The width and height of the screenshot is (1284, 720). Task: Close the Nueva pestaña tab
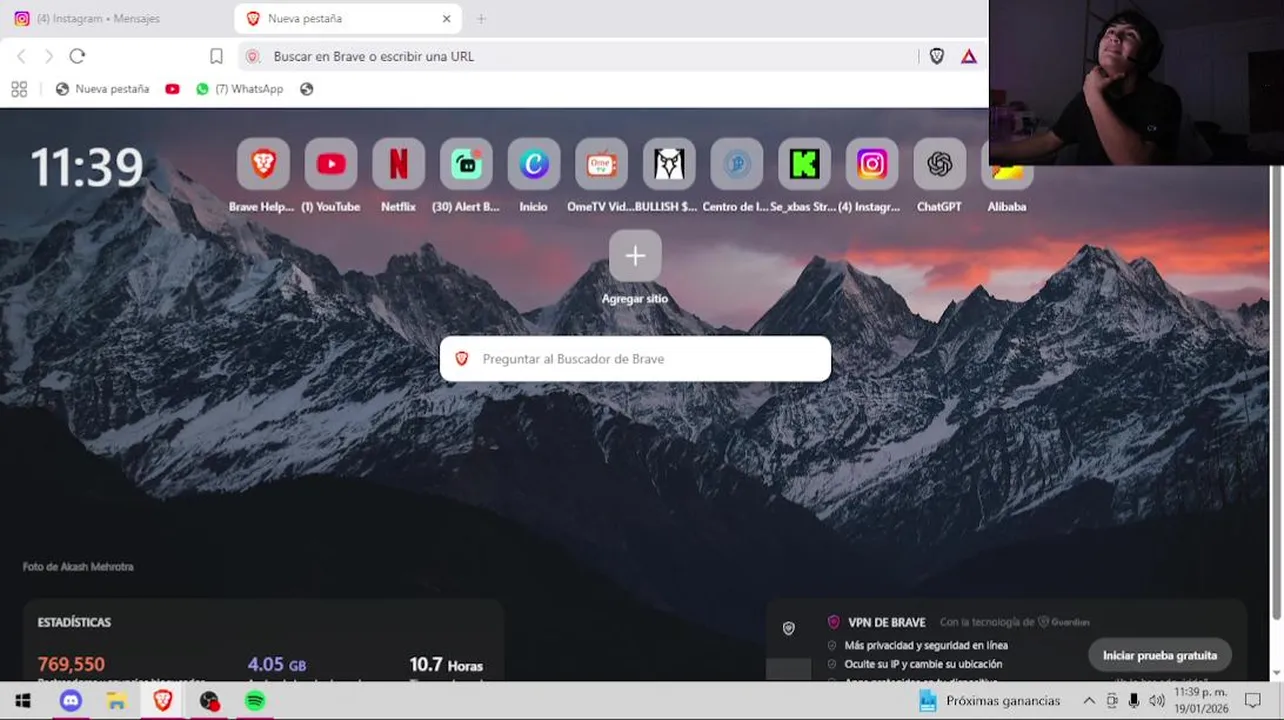pyautogui.click(x=447, y=19)
